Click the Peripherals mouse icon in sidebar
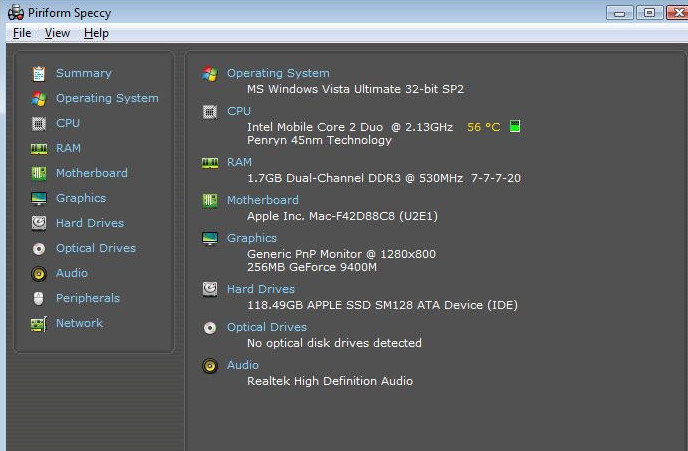 point(39,298)
